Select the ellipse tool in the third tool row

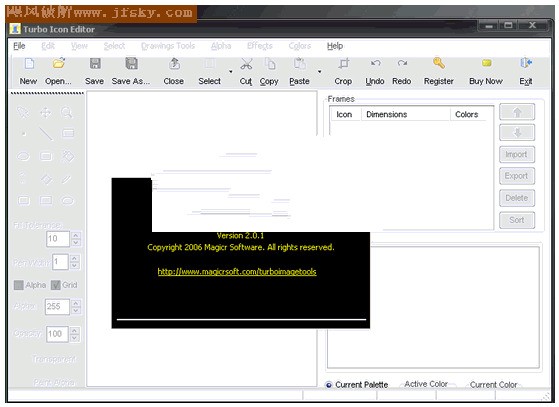(x=24, y=156)
